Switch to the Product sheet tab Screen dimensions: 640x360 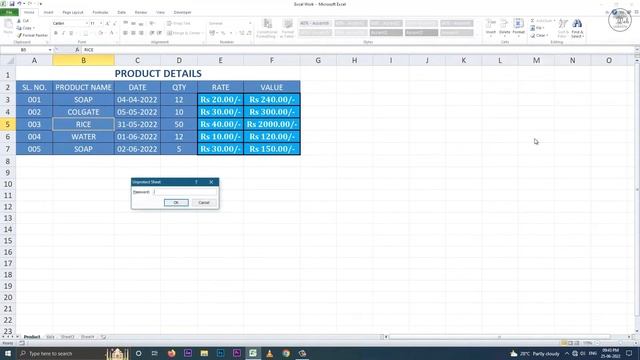[x=32, y=337]
